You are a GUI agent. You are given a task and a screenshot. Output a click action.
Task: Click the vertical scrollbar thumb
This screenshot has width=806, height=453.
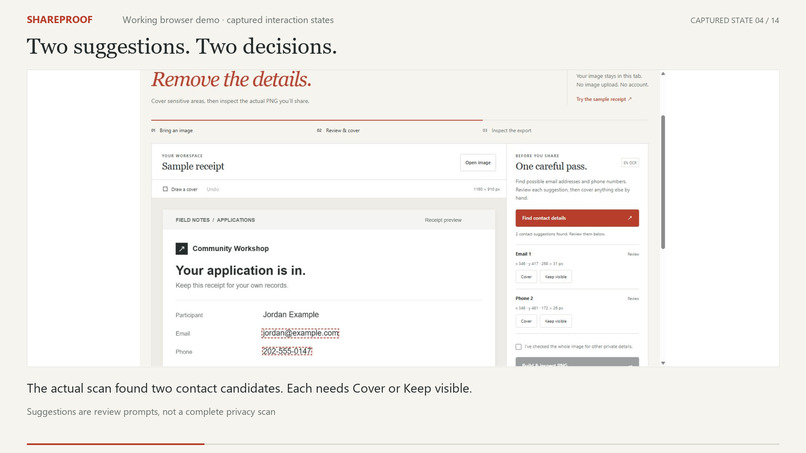tap(663, 182)
